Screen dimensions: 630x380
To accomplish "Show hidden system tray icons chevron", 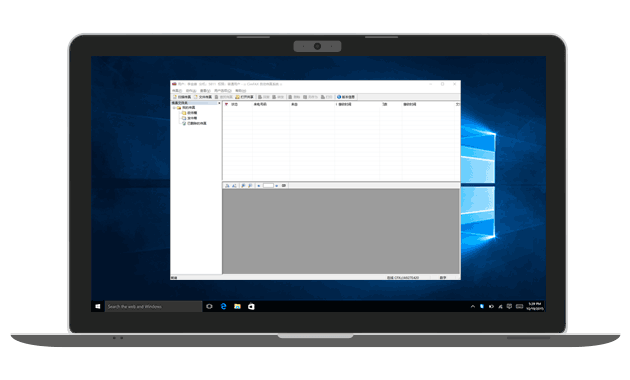I will pyautogui.click(x=472, y=306).
